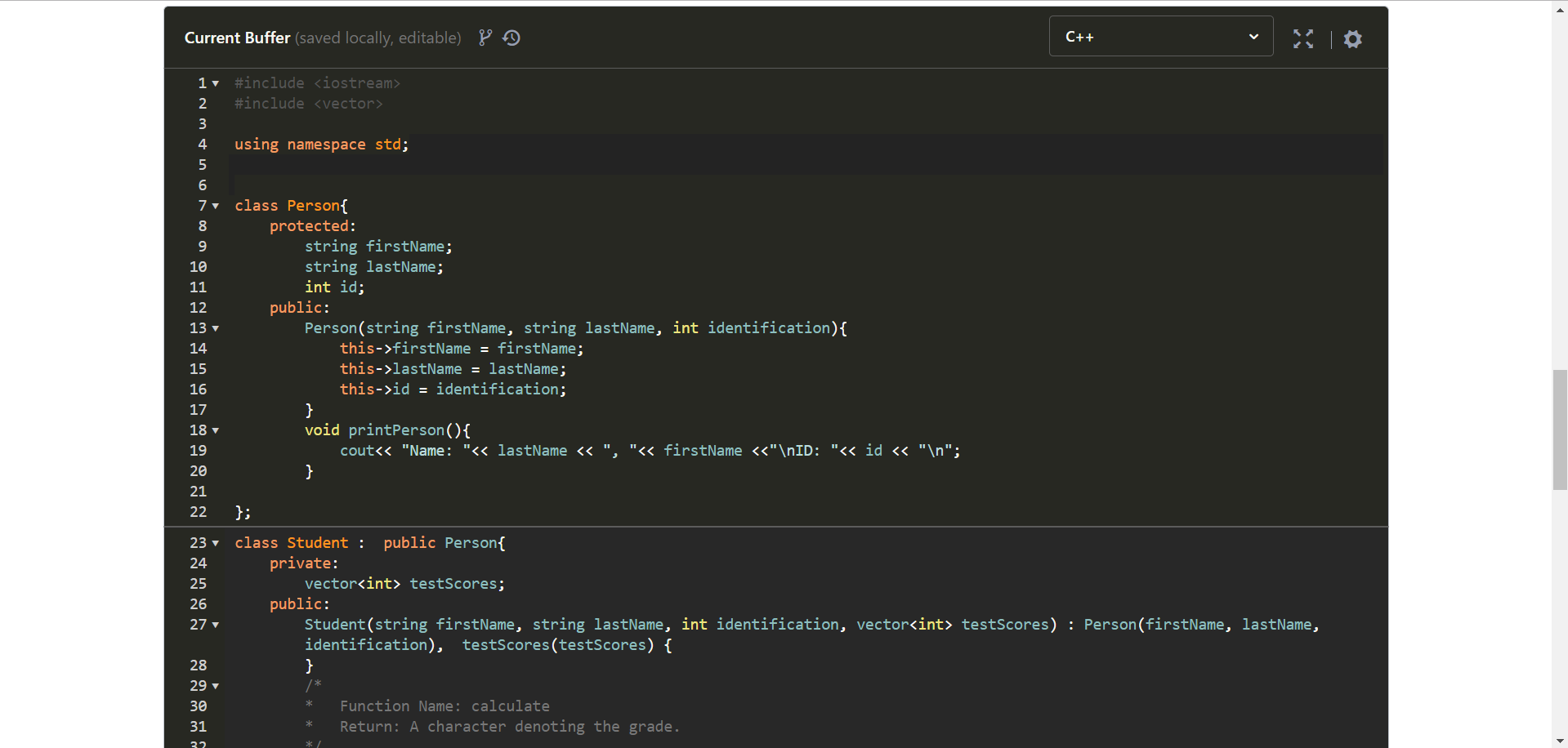Click 'public:' on line 12
The width and height of the screenshot is (1568, 748).
coord(299,308)
